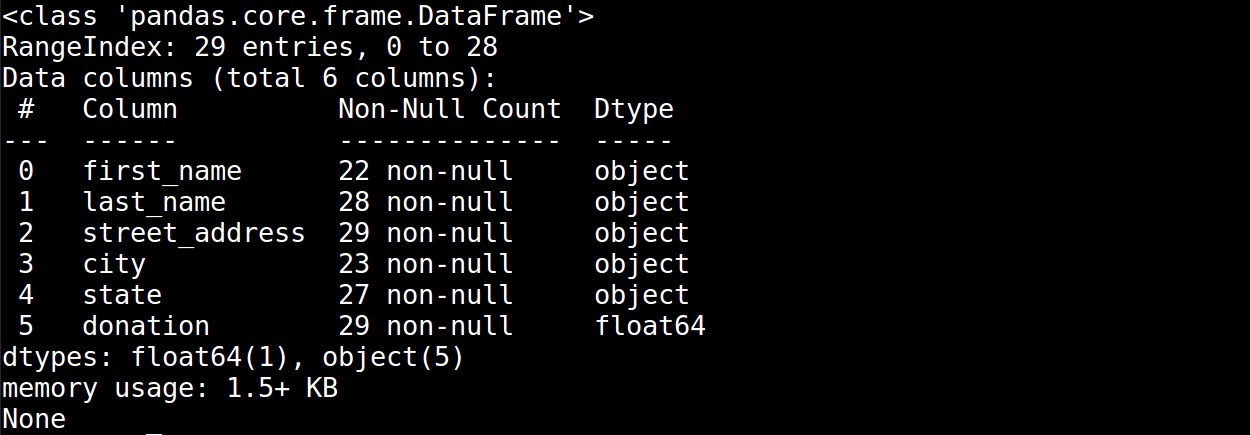Click the pandas DataFrame class line

pyautogui.click(x=298, y=16)
